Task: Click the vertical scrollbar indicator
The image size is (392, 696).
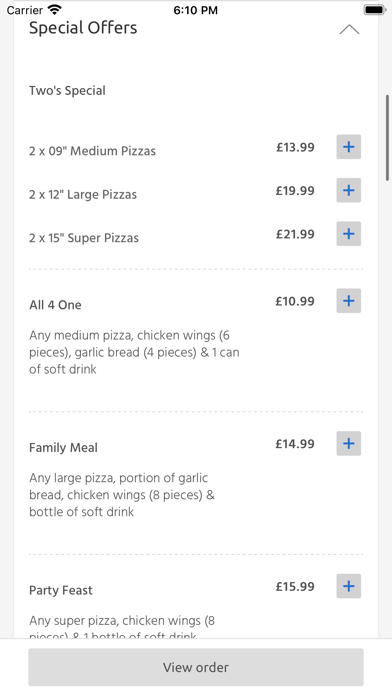Action: pos(388,138)
